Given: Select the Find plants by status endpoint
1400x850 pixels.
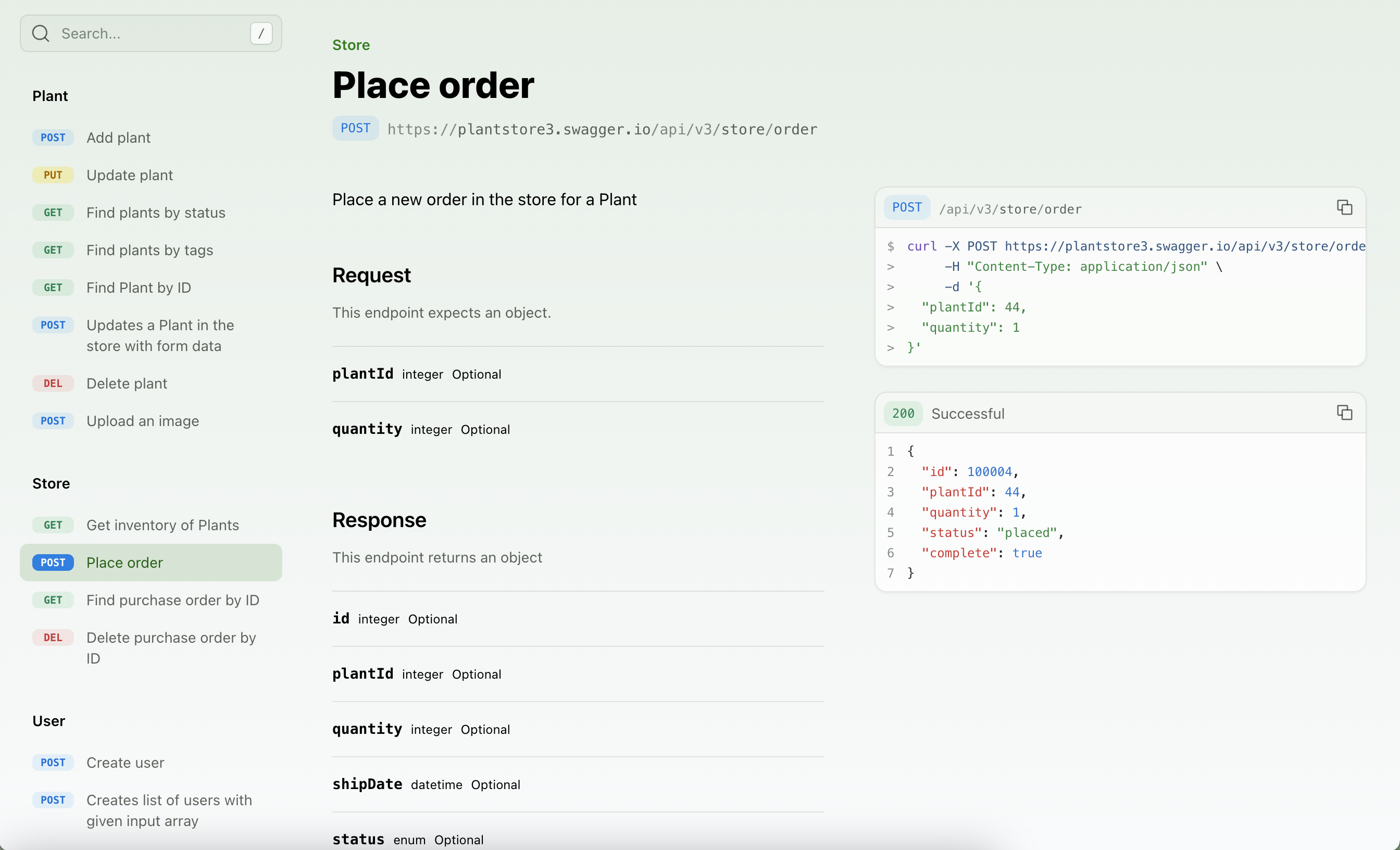Looking at the screenshot, I should click(x=156, y=213).
